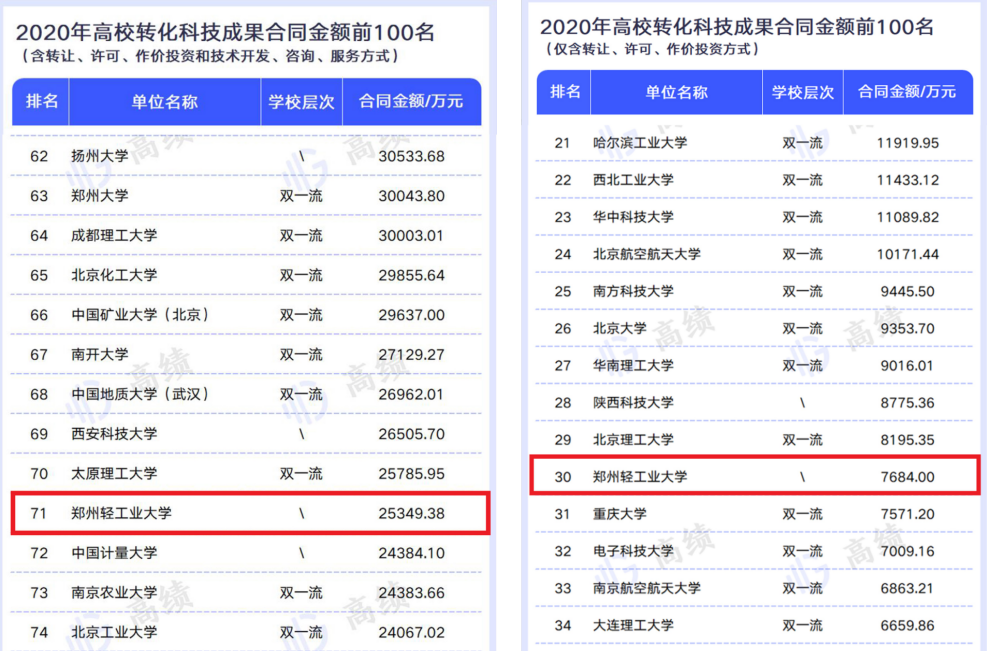Click 排名 header in the left table
Screen dimensions: 988x651
pyautogui.click(x=41, y=102)
